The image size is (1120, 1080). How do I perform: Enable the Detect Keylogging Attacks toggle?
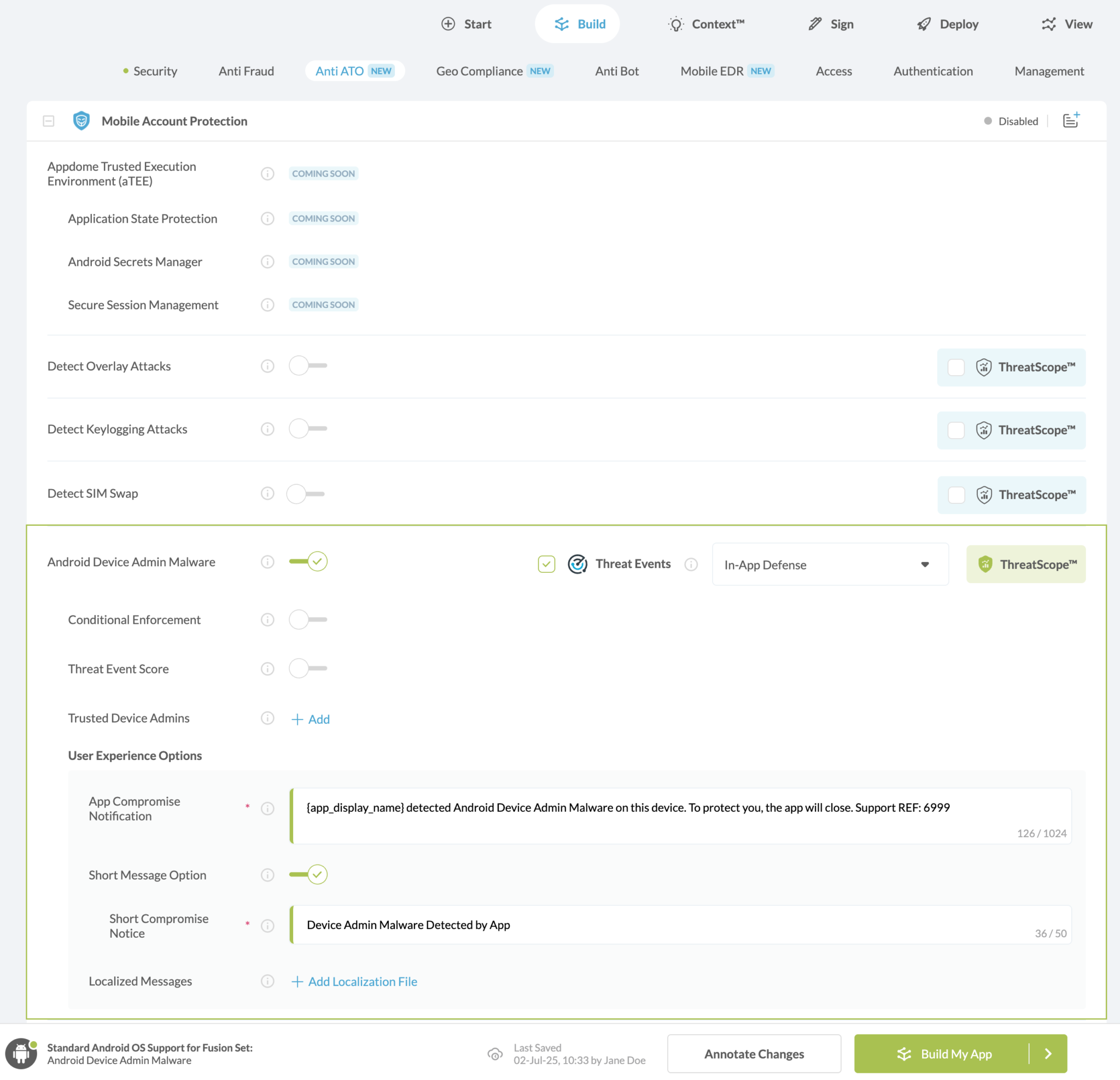coord(307,429)
